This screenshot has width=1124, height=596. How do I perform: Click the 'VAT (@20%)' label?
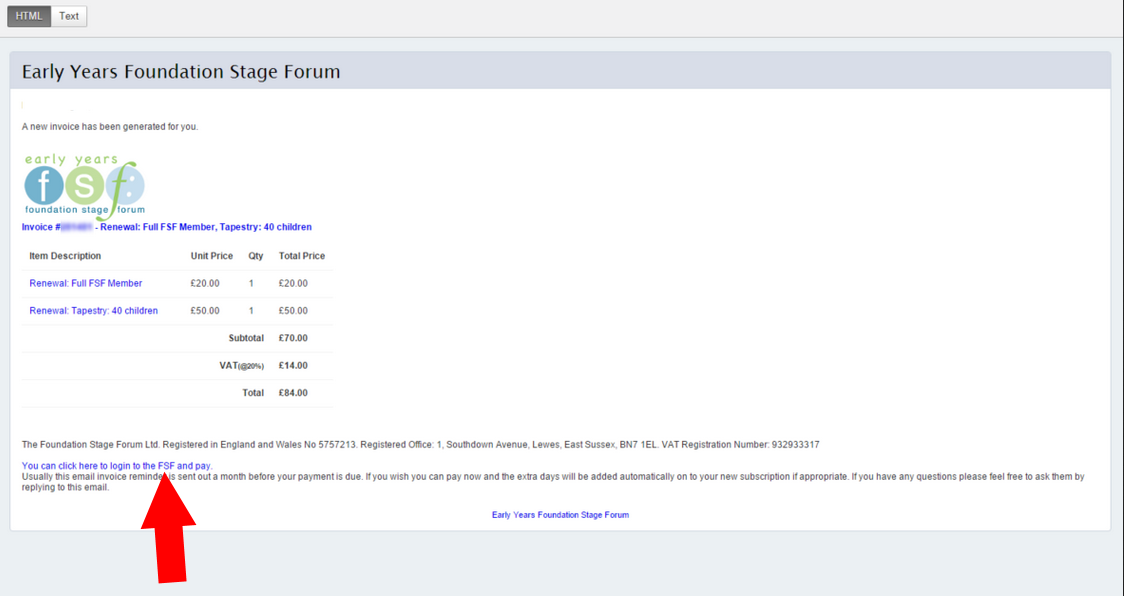[242, 366]
